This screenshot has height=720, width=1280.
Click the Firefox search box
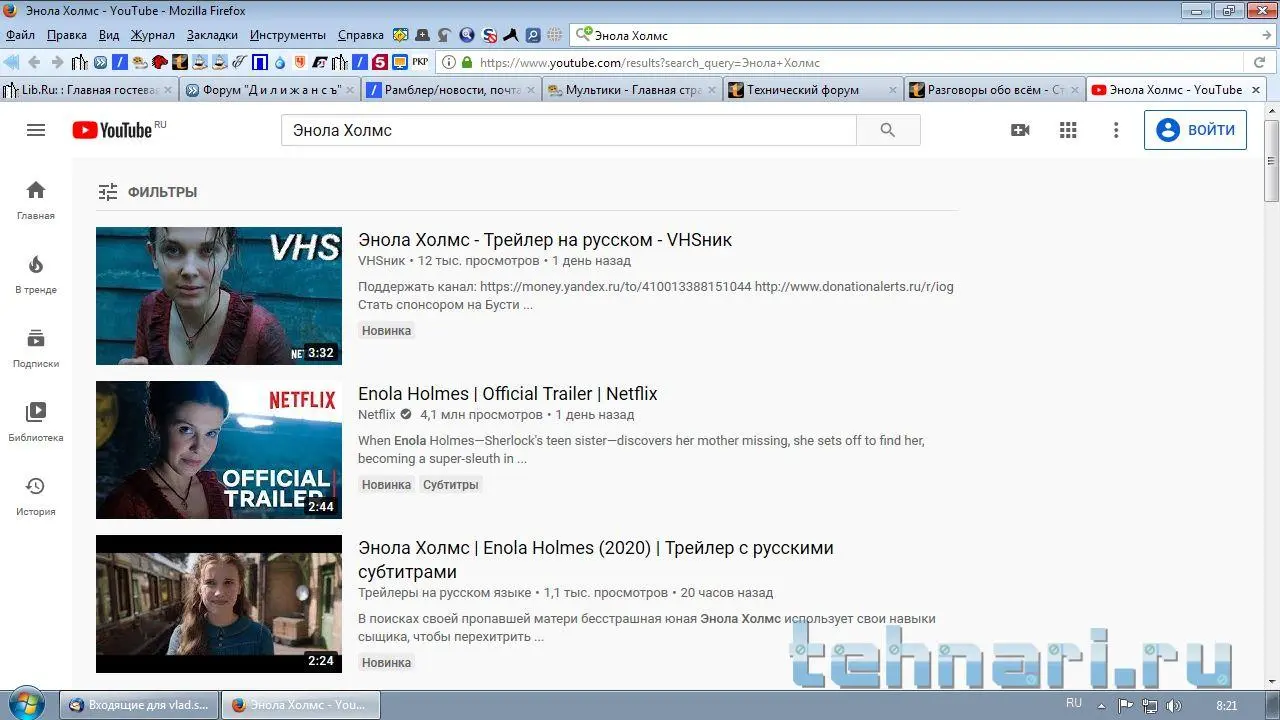920,35
